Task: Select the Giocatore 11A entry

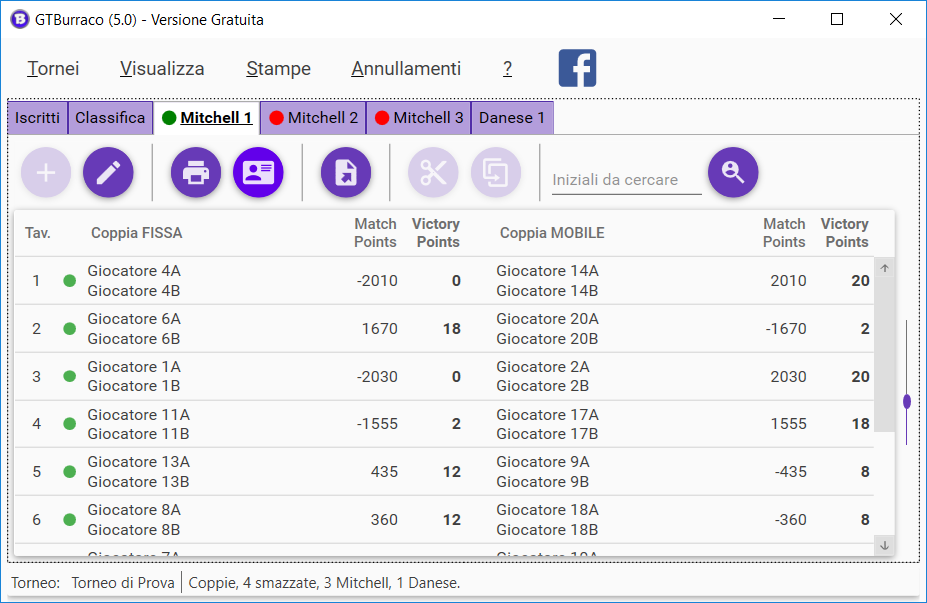Action: (x=139, y=414)
